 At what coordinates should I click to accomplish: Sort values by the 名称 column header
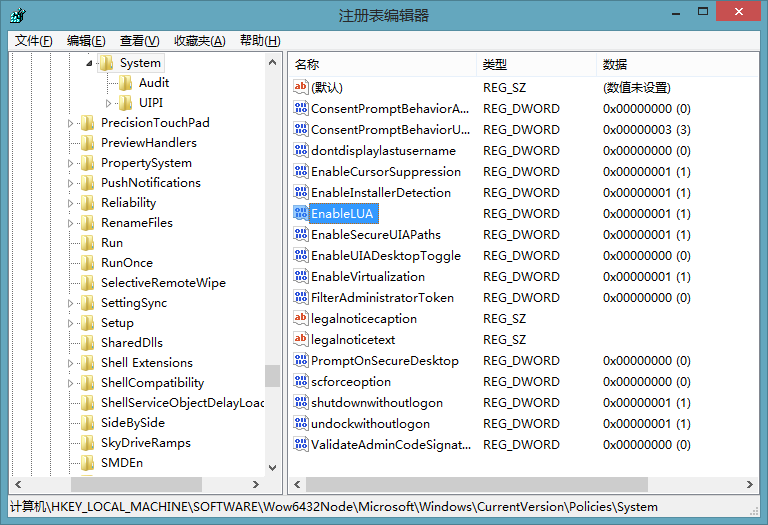[380, 64]
